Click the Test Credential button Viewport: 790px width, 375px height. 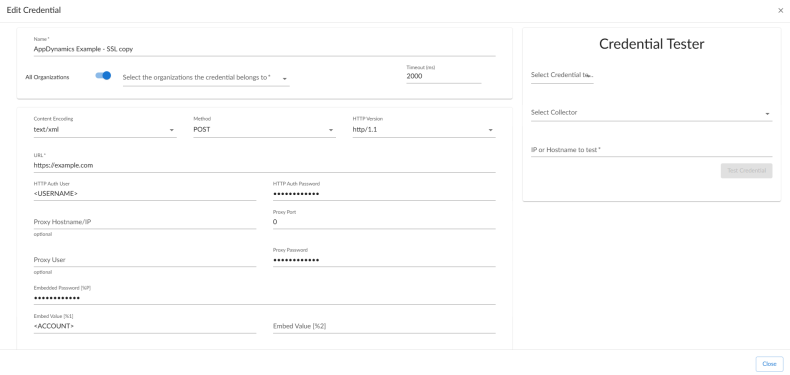coord(746,170)
